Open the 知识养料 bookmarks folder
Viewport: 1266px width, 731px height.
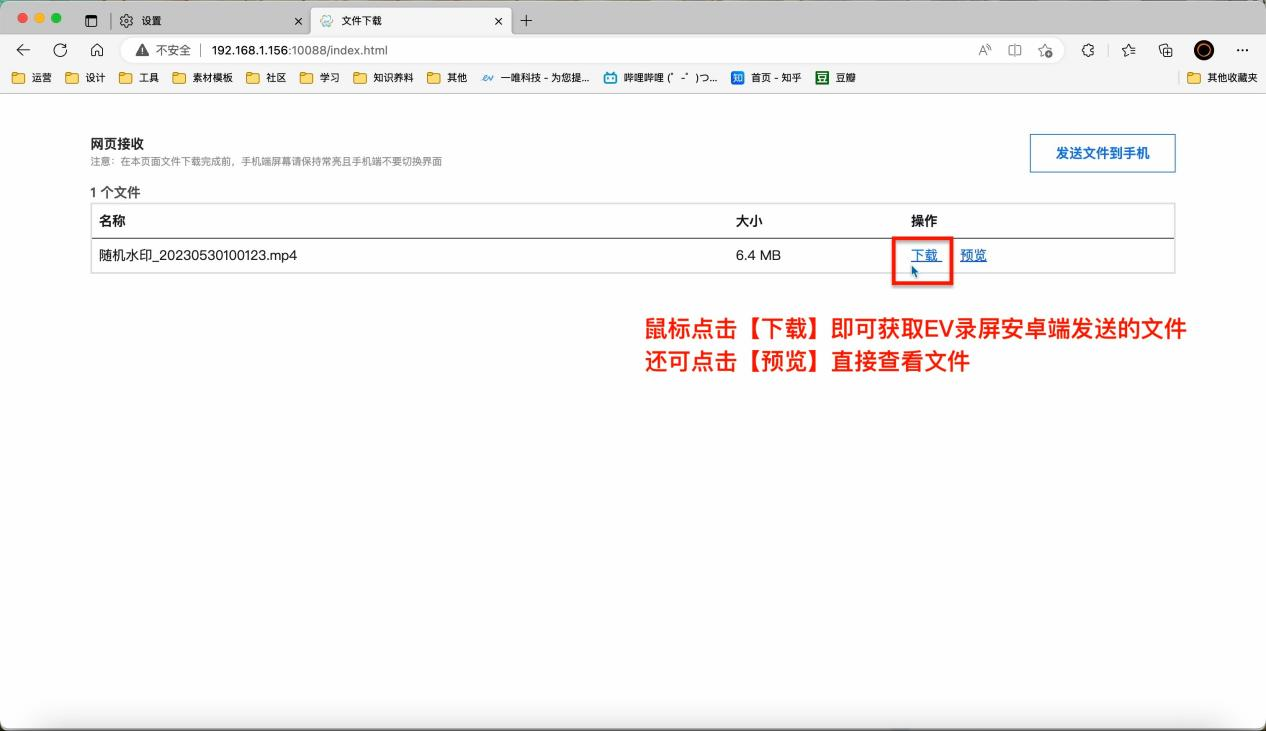385,77
